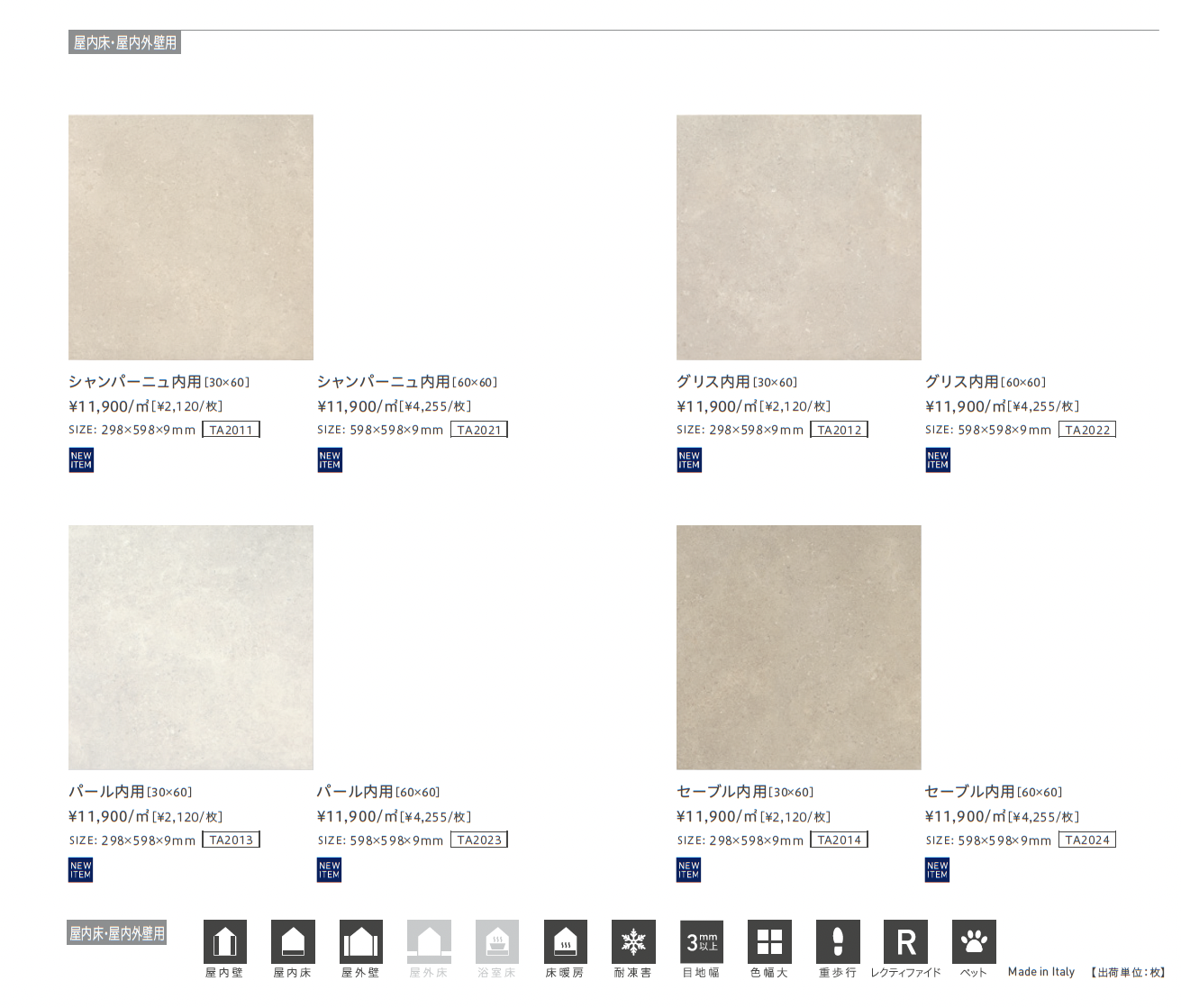Click the 色幅大 color variation grid icon
Viewport: 1181px width, 1008px height.
point(769,941)
